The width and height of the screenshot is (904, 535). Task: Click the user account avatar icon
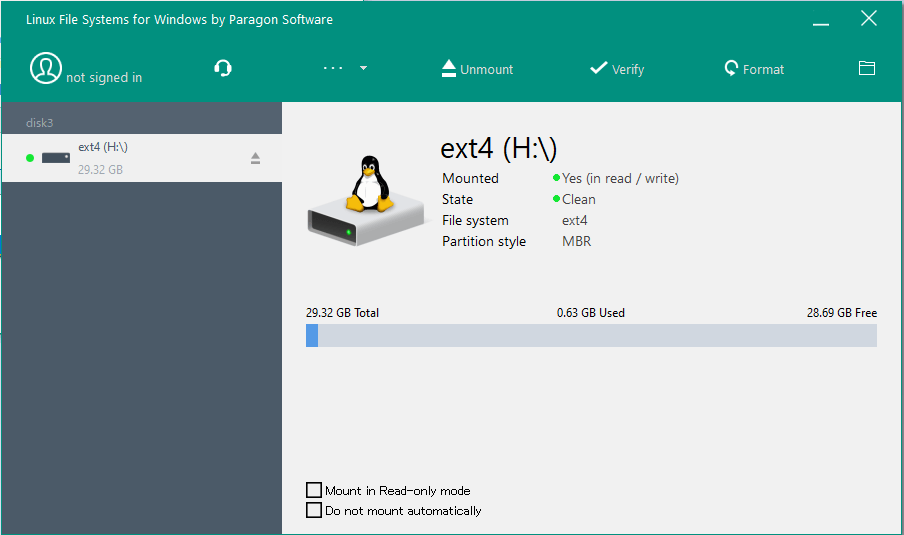pyautogui.click(x=45, y=68)
